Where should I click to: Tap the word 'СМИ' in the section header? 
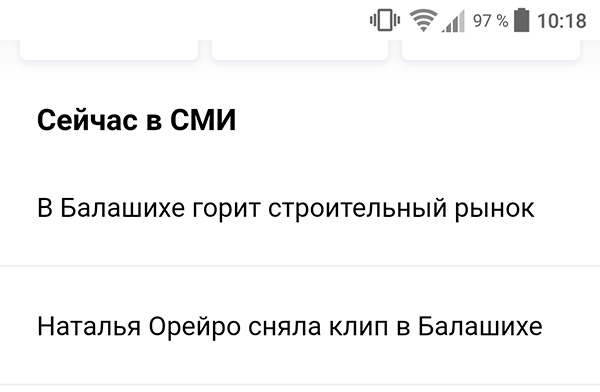coord(203,120)
